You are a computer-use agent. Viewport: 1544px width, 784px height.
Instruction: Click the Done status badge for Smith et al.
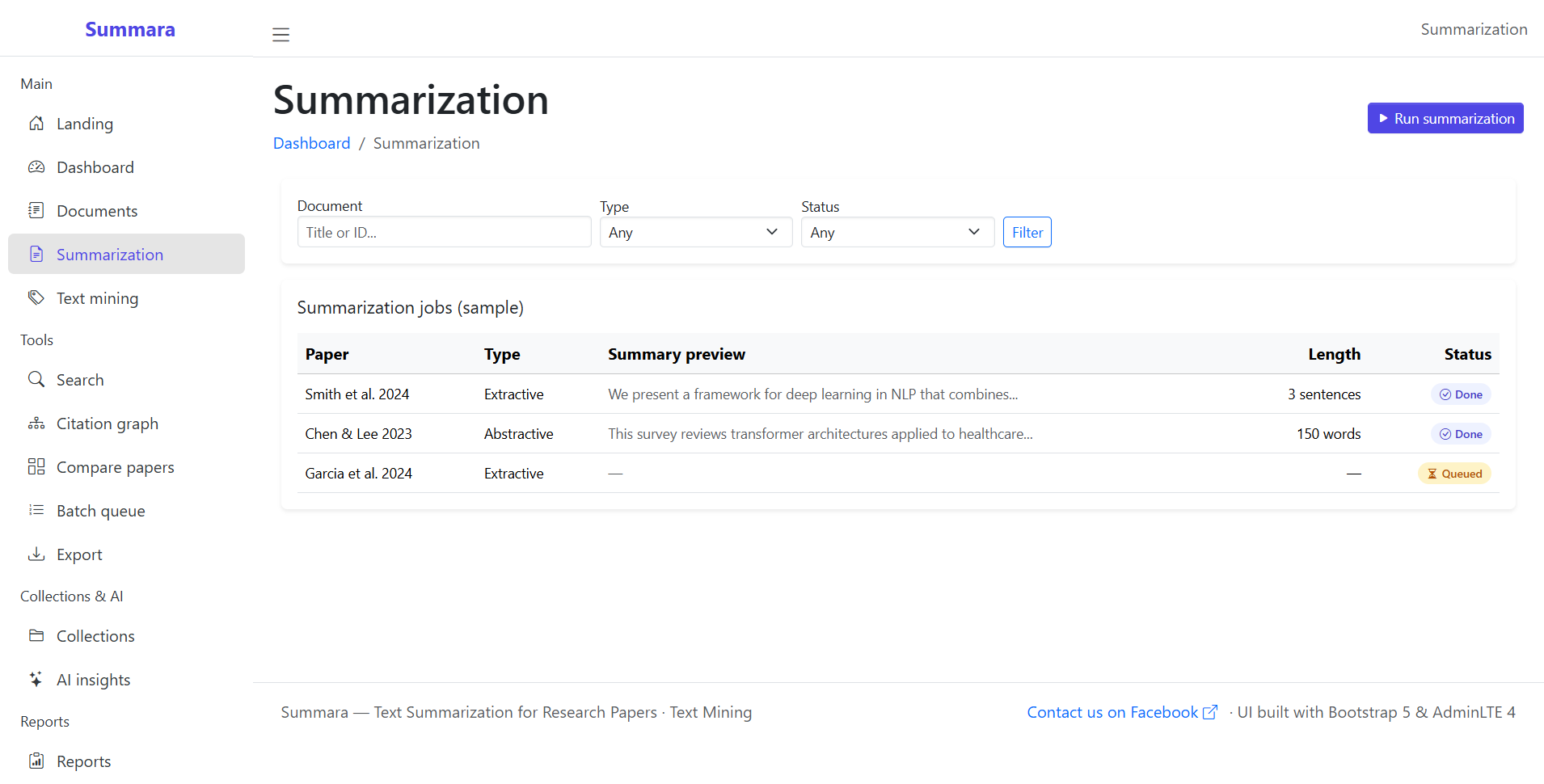tap(1460, 394)
